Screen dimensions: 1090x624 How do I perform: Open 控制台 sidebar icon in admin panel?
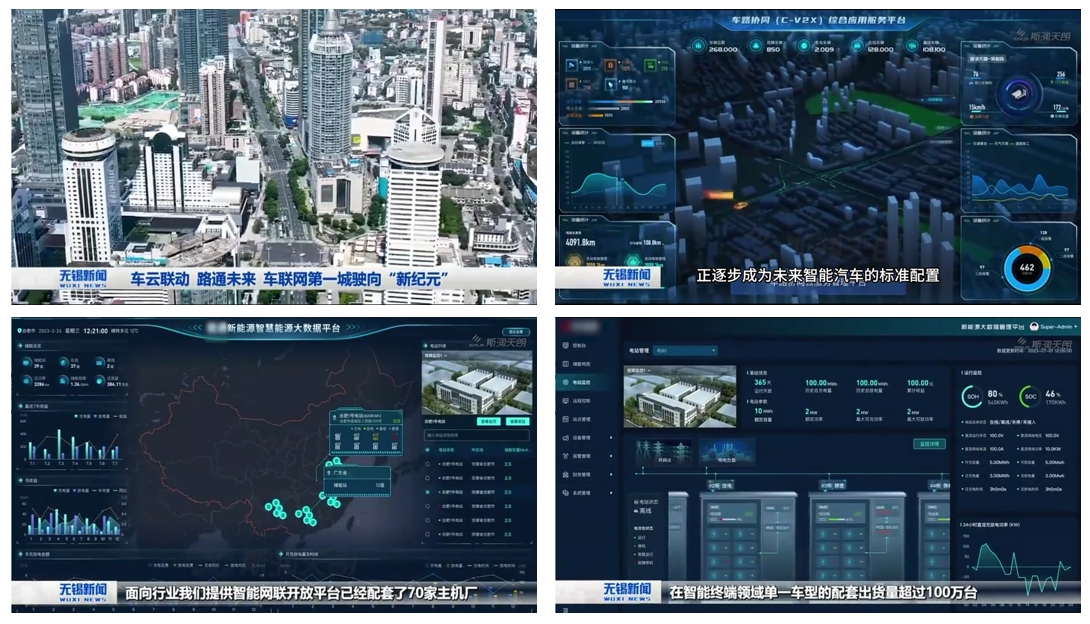click(567, 345)
